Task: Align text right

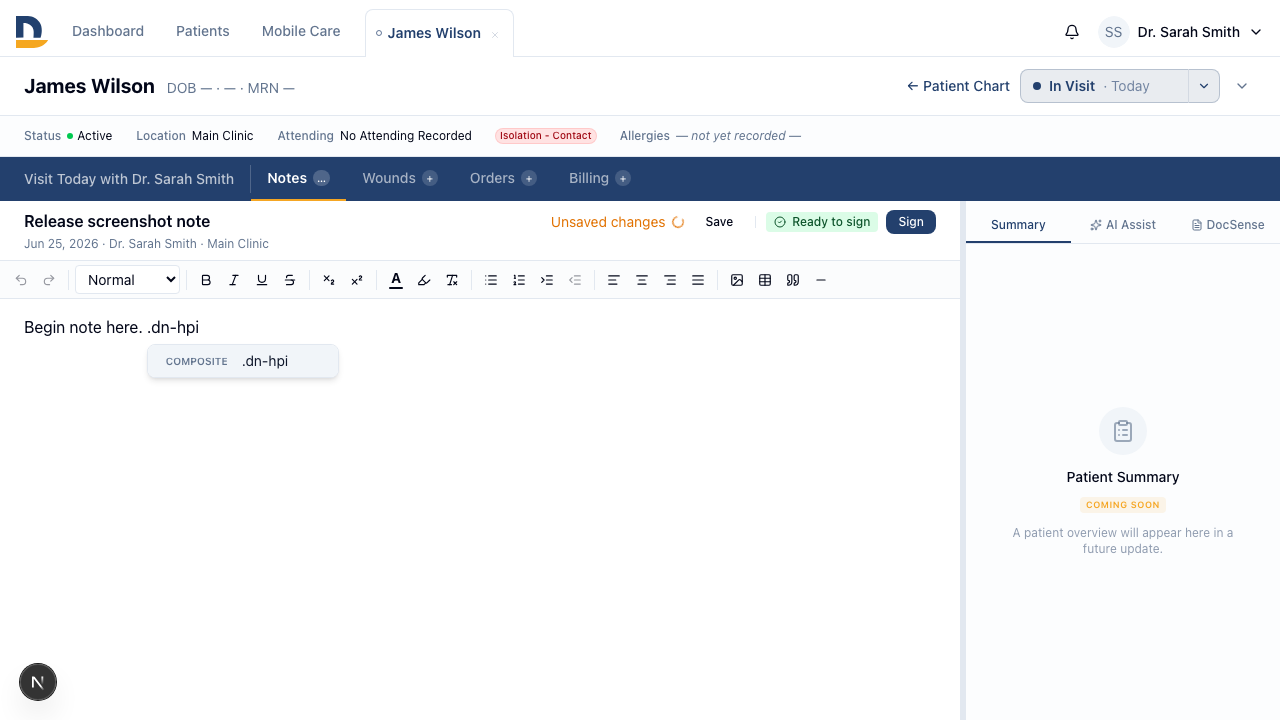Action: click(670, 280)
